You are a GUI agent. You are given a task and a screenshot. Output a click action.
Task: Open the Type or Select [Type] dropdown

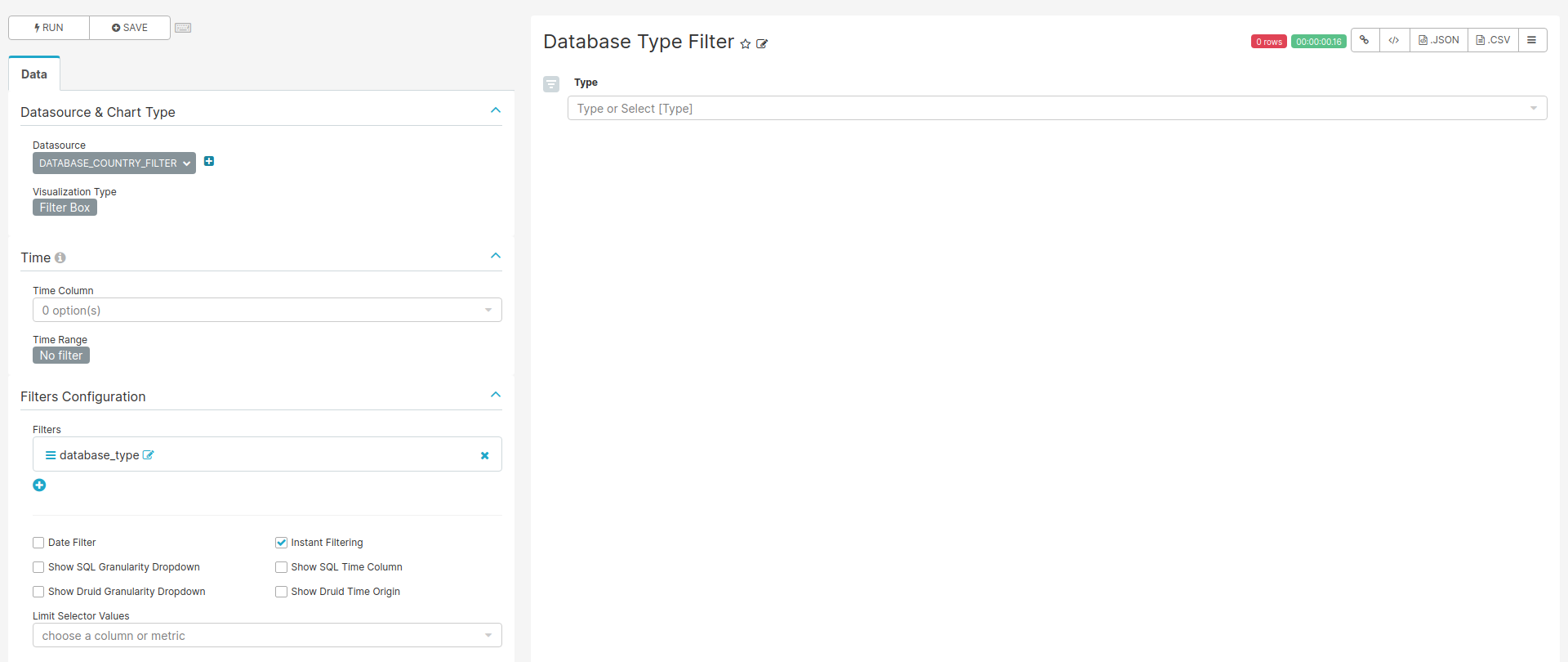(x=1057, y=109)
